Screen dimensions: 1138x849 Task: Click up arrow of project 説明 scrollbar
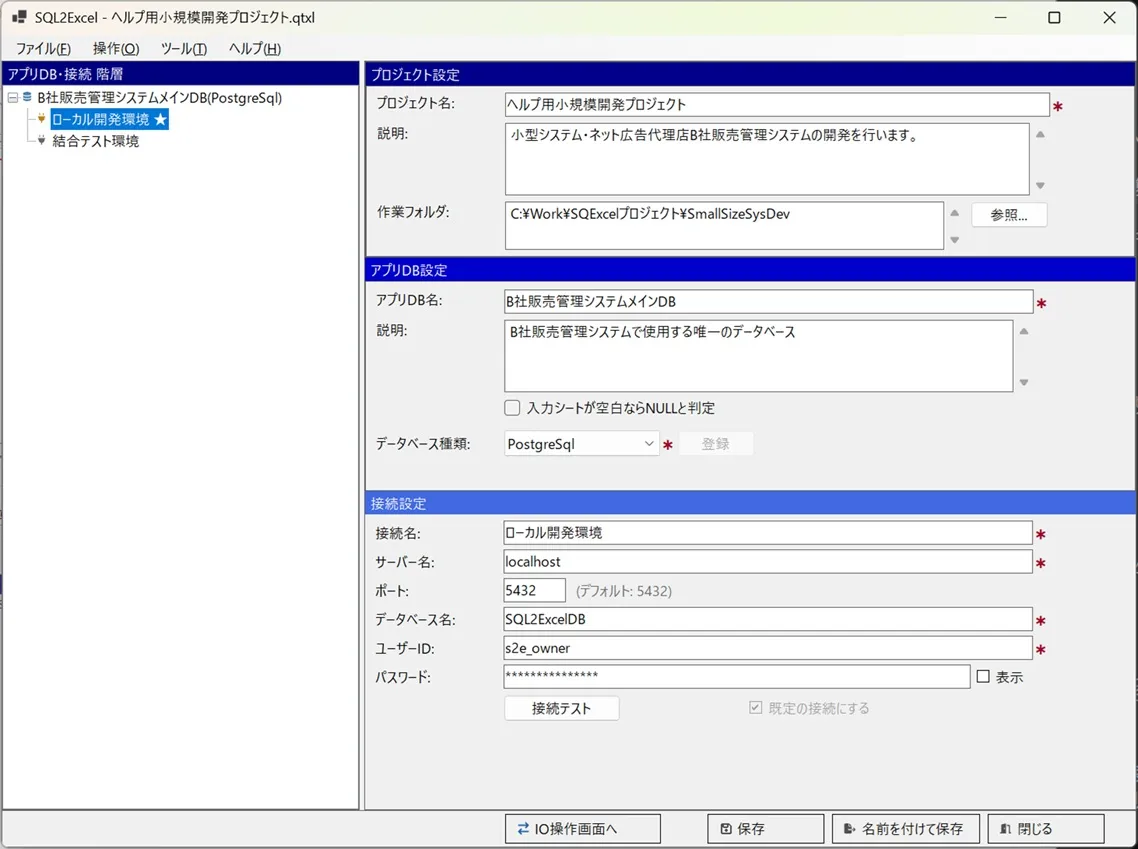click(1040, 135)
